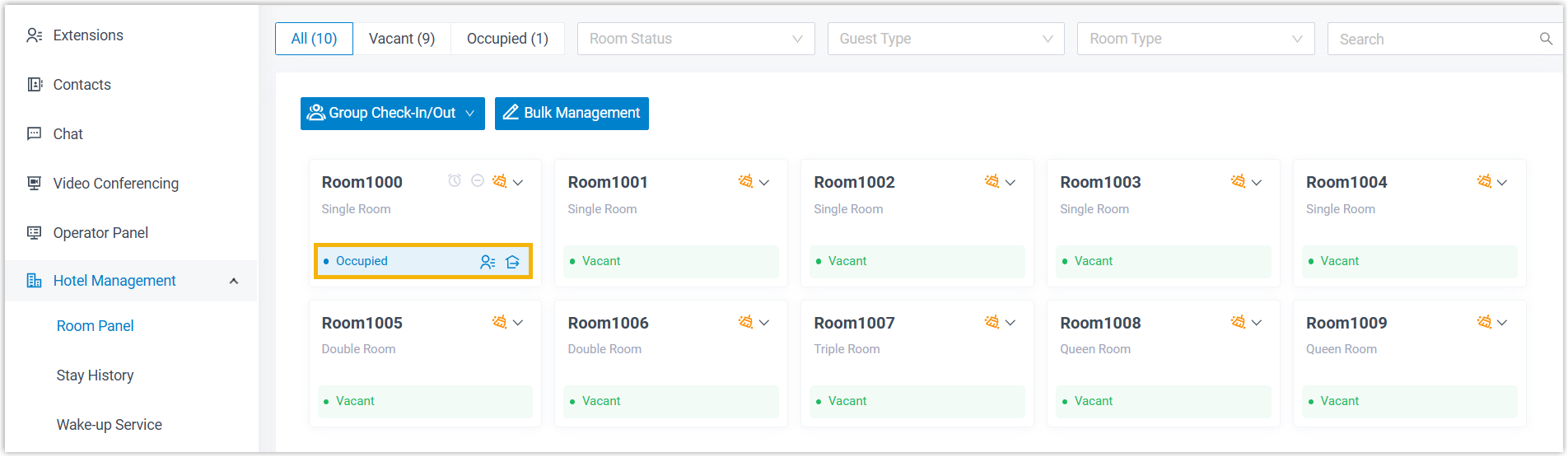Open the Room Type filter dropdown
The image size is (1568, 457).
[x=1195, y=39]
